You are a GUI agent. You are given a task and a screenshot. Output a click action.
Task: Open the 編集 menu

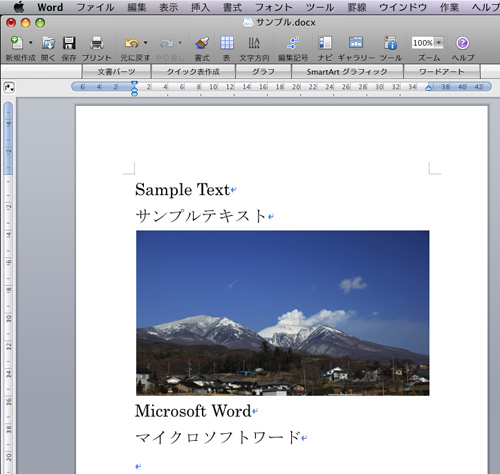pos(137,7)
